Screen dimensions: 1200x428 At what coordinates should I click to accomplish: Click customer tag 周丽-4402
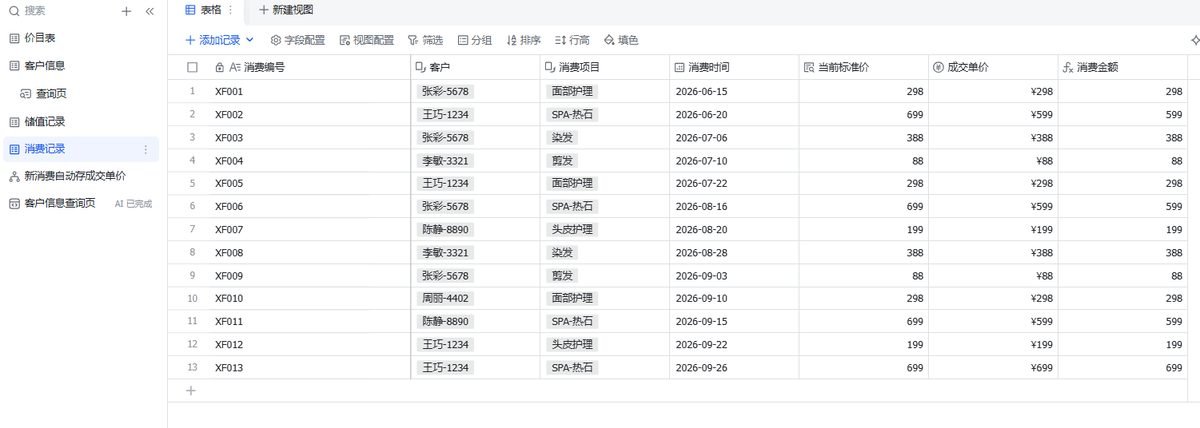click(x=445, y=298)
